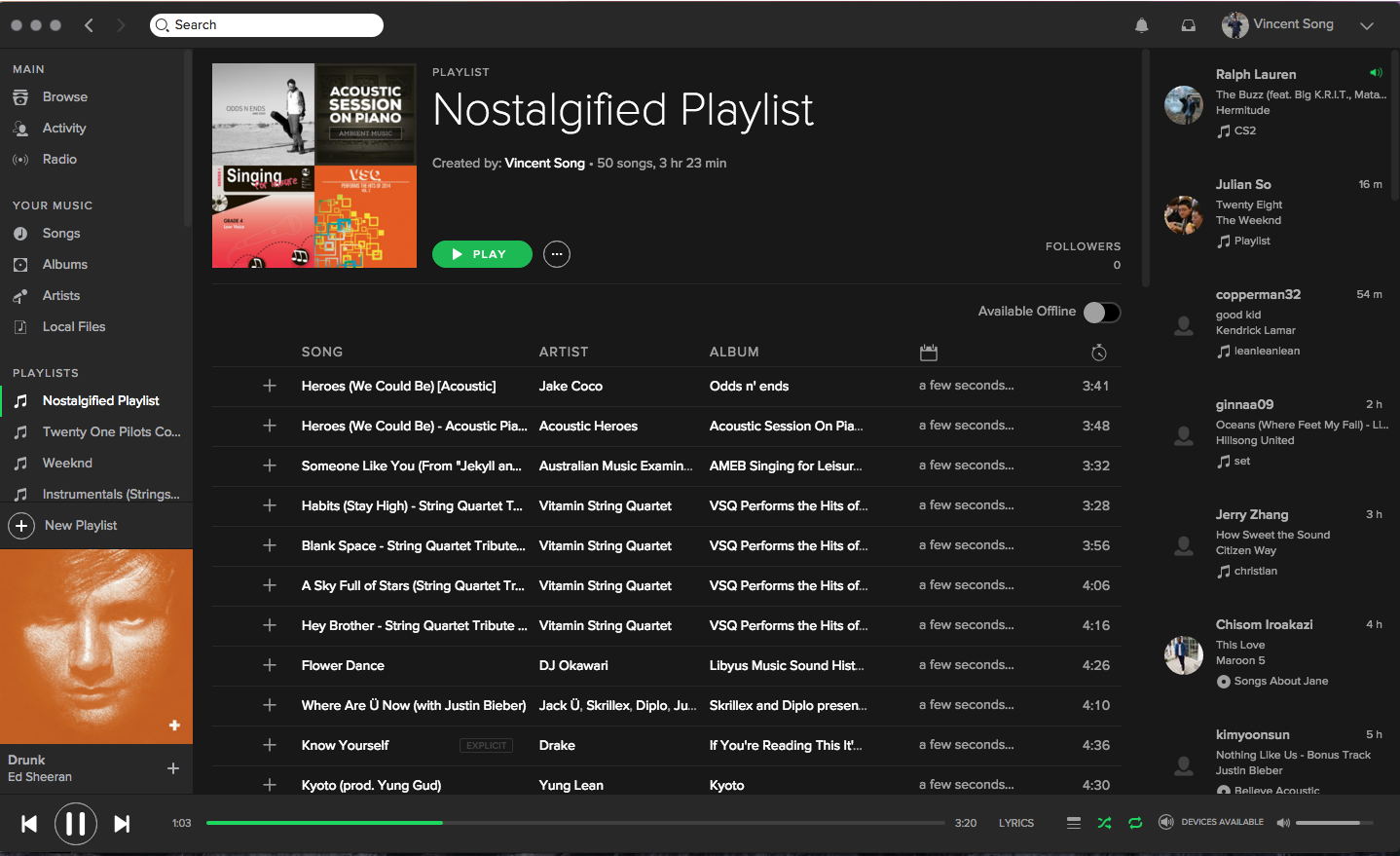Viewport: 1400px width, 856px height.
Task: Click Vincent Song profile avatar
Action: [1234, 25]
